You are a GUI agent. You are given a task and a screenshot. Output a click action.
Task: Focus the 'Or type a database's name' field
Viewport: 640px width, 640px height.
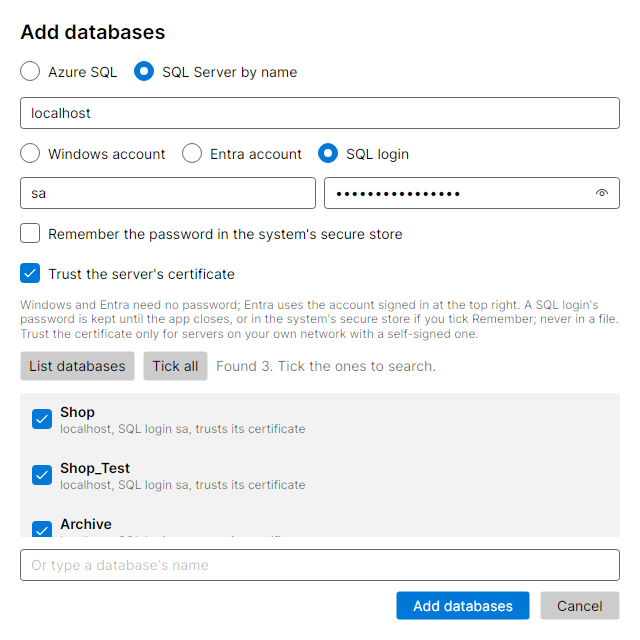(x=320, y=565)
